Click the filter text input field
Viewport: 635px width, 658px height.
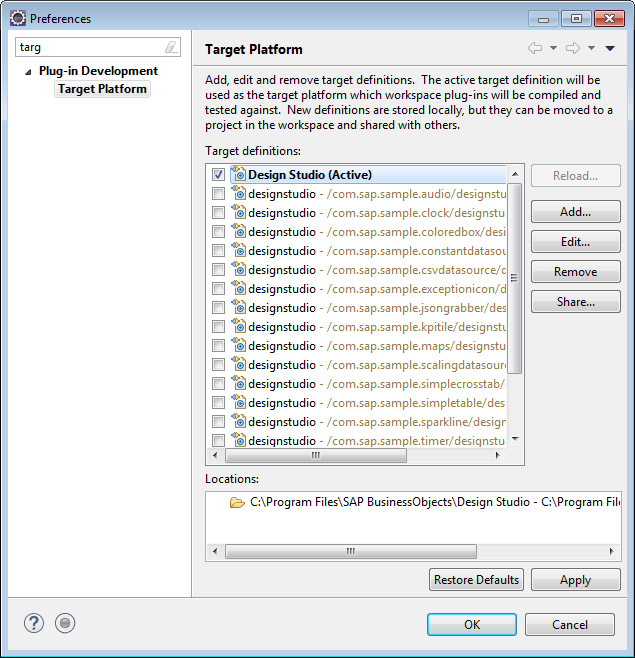click(x=98, y=47)
